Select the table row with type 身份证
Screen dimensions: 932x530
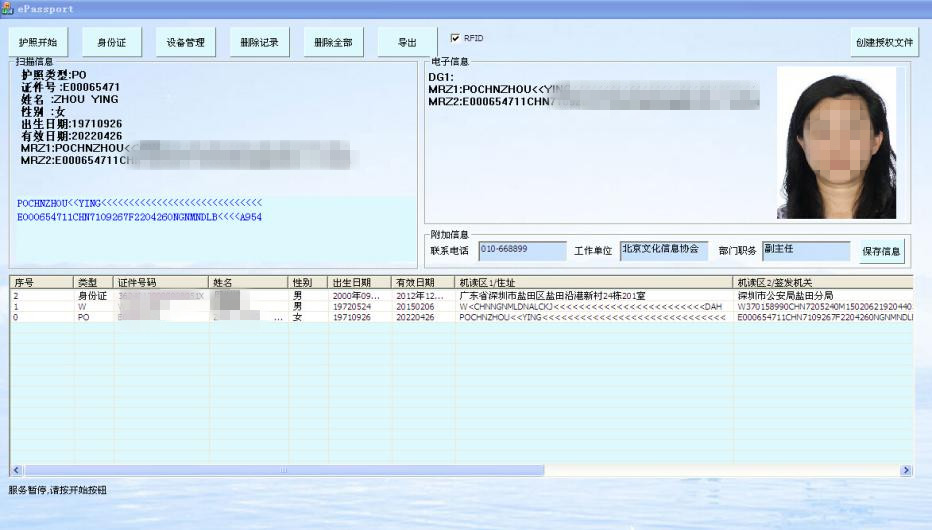92,296
